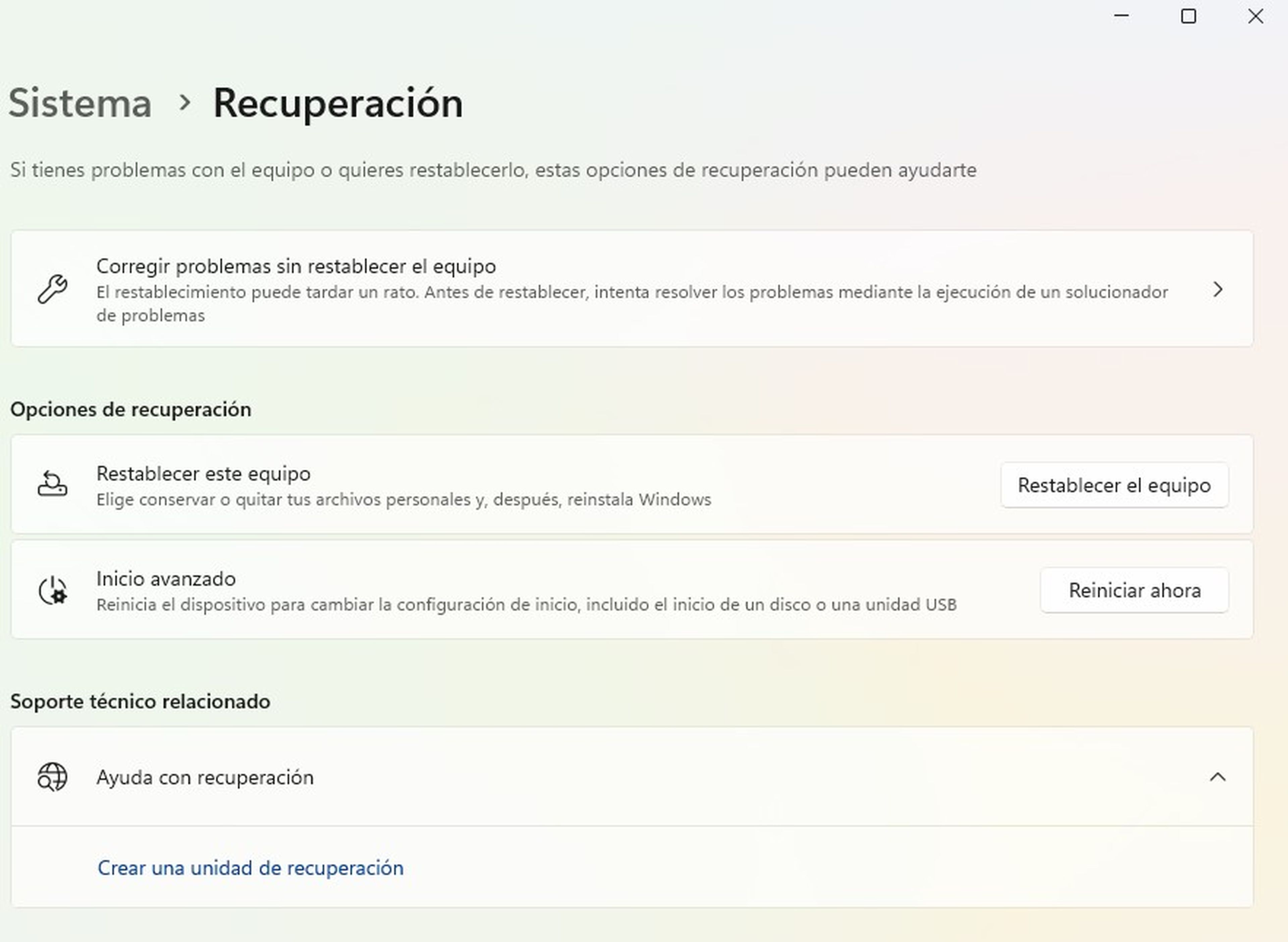The image size is (1288, 942).
Task: Go back to Sistema in the breadcrumb
Action: tap(80, 103)
